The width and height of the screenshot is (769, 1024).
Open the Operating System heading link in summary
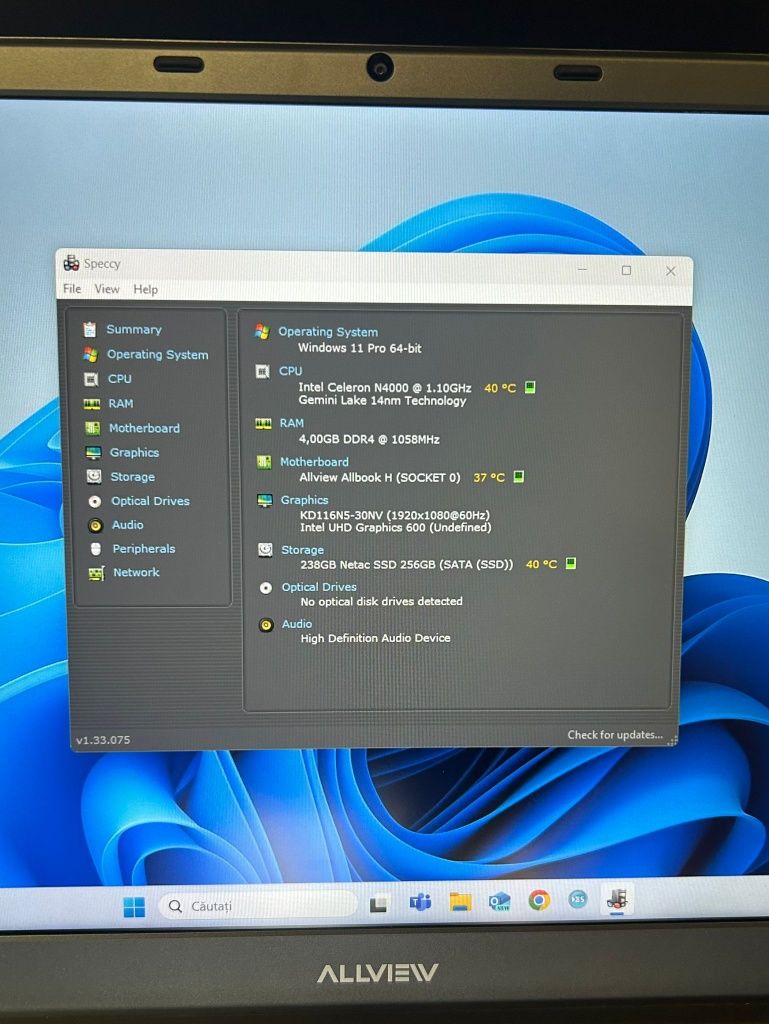(x=328, y=332)
